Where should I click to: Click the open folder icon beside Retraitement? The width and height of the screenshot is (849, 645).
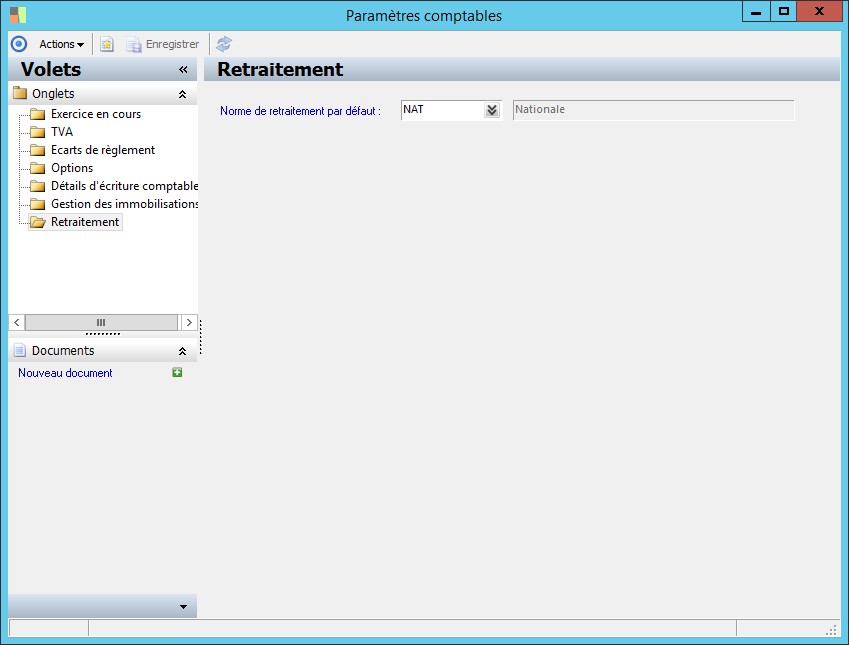point(37,222)
